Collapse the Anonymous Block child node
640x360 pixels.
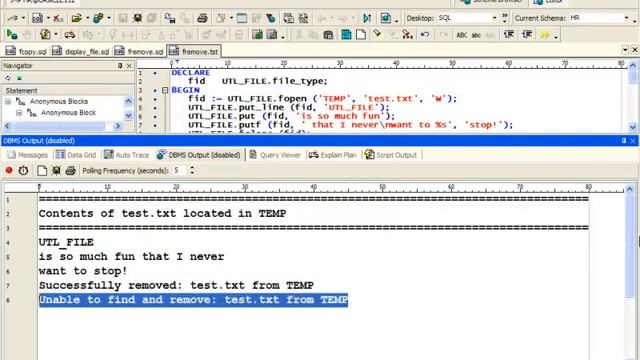tap(19, 113)
